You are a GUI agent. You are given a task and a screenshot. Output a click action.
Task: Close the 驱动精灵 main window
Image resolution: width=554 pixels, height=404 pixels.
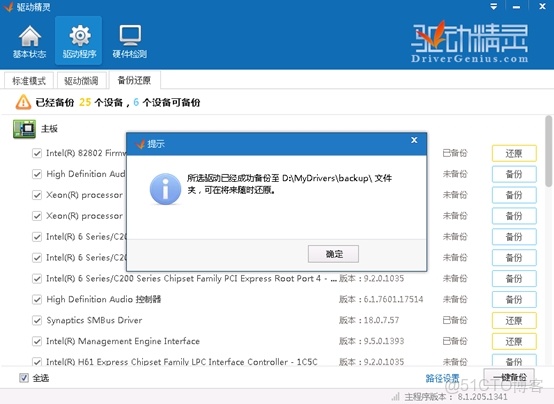[542, 6]
